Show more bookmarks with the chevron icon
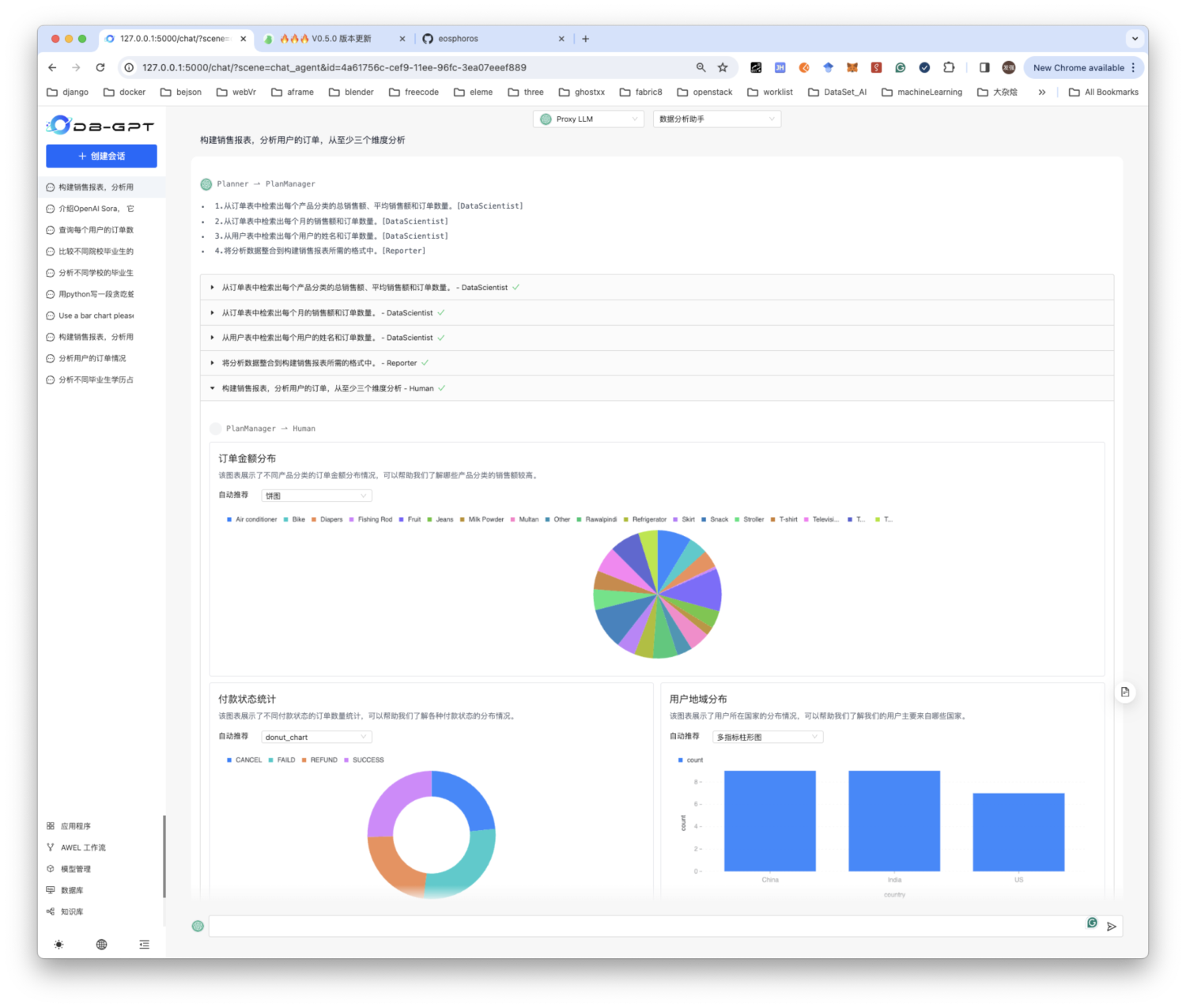 [x=1042, y=92]
